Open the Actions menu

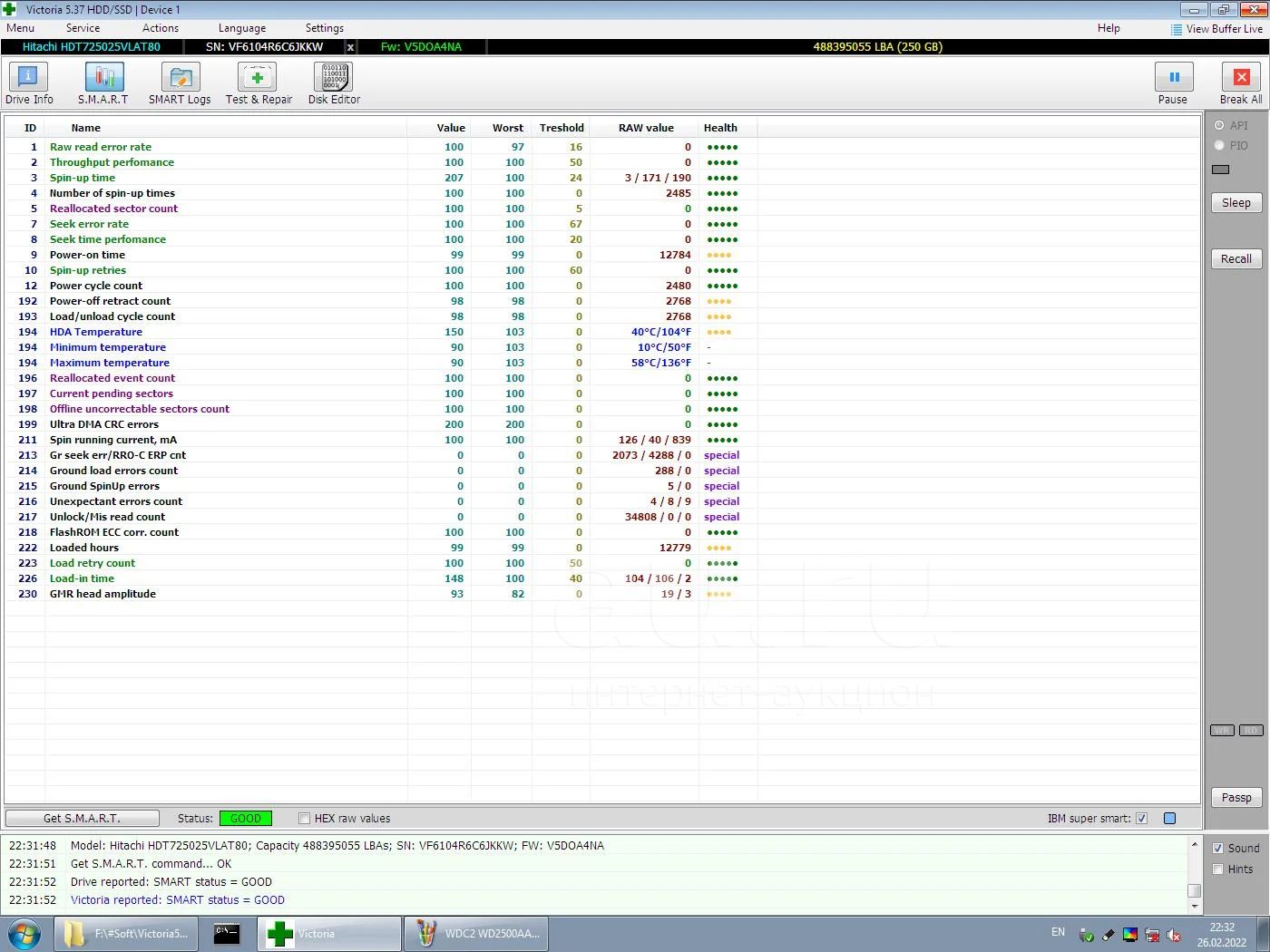(161, 28)
